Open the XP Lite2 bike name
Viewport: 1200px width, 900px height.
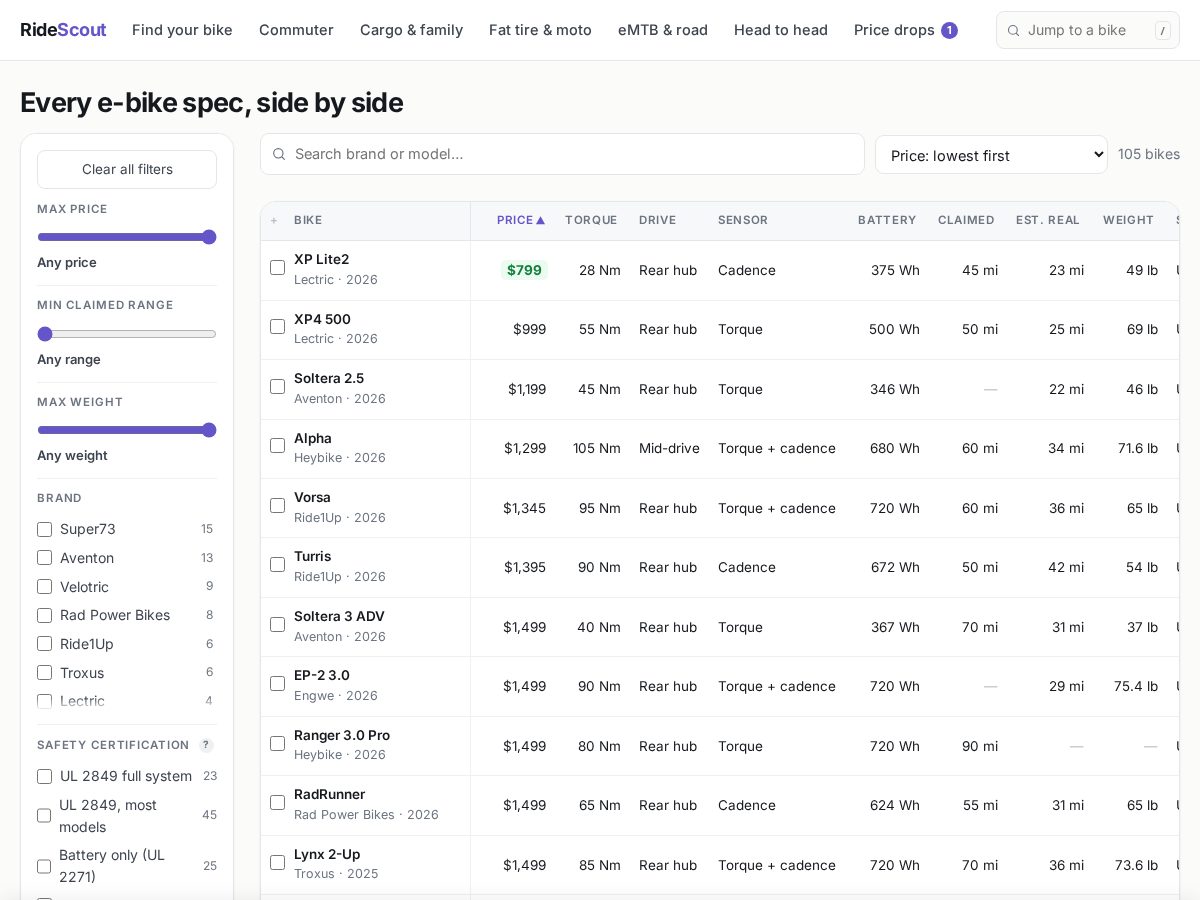click(321, 259)
